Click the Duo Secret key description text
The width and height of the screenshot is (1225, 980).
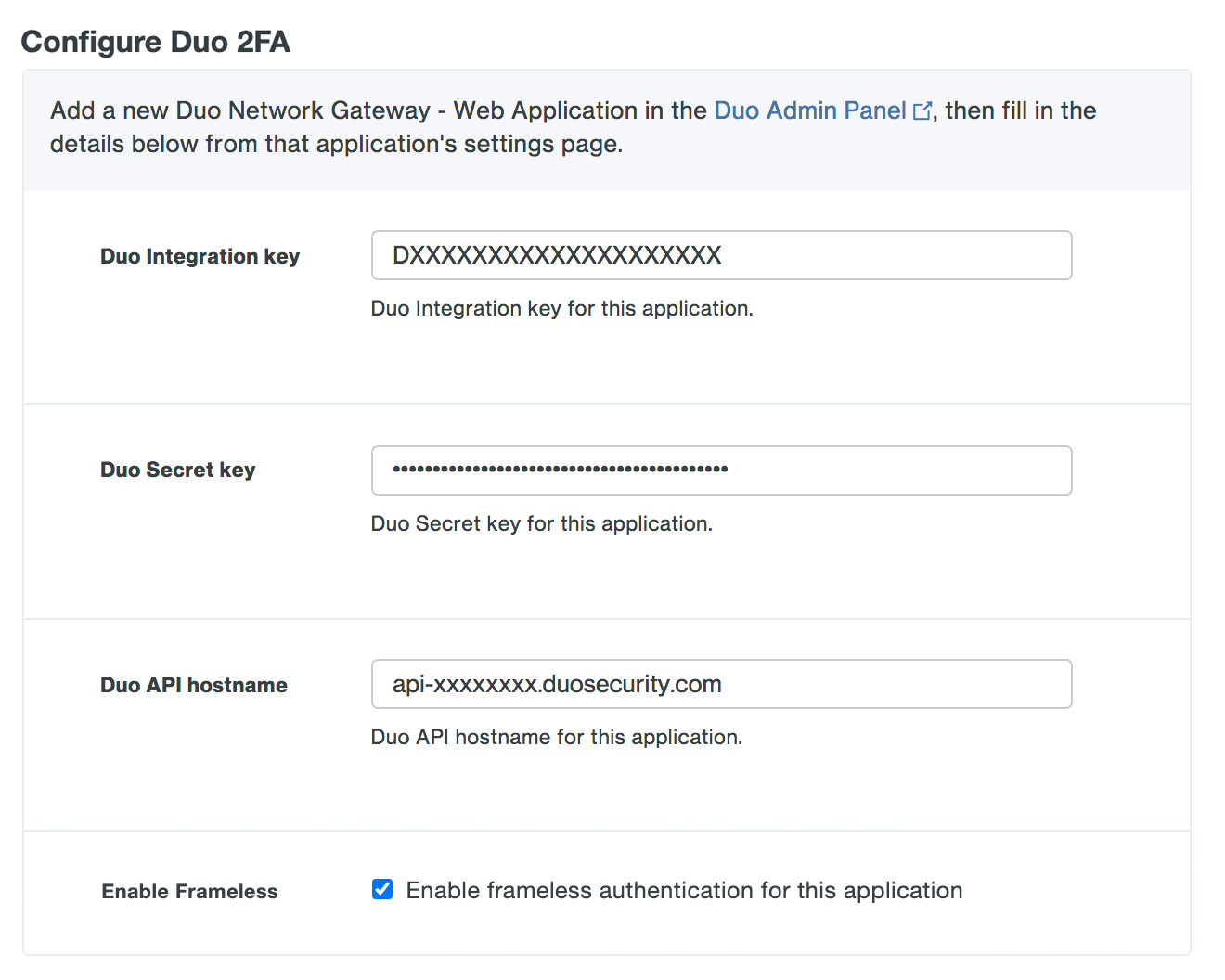pos(542,523)
